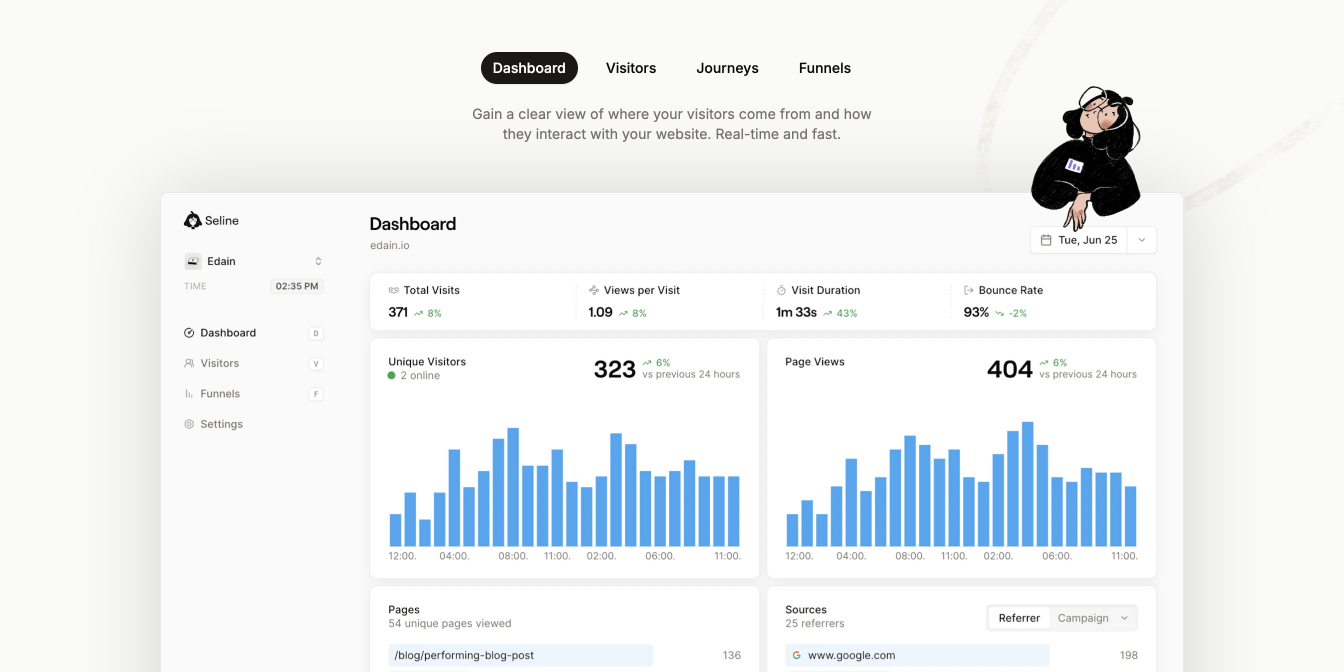Click the tallest bar in Unique Visitors chart
The height and width of the screenshot is (672, 1344).
tap(513, 487)
